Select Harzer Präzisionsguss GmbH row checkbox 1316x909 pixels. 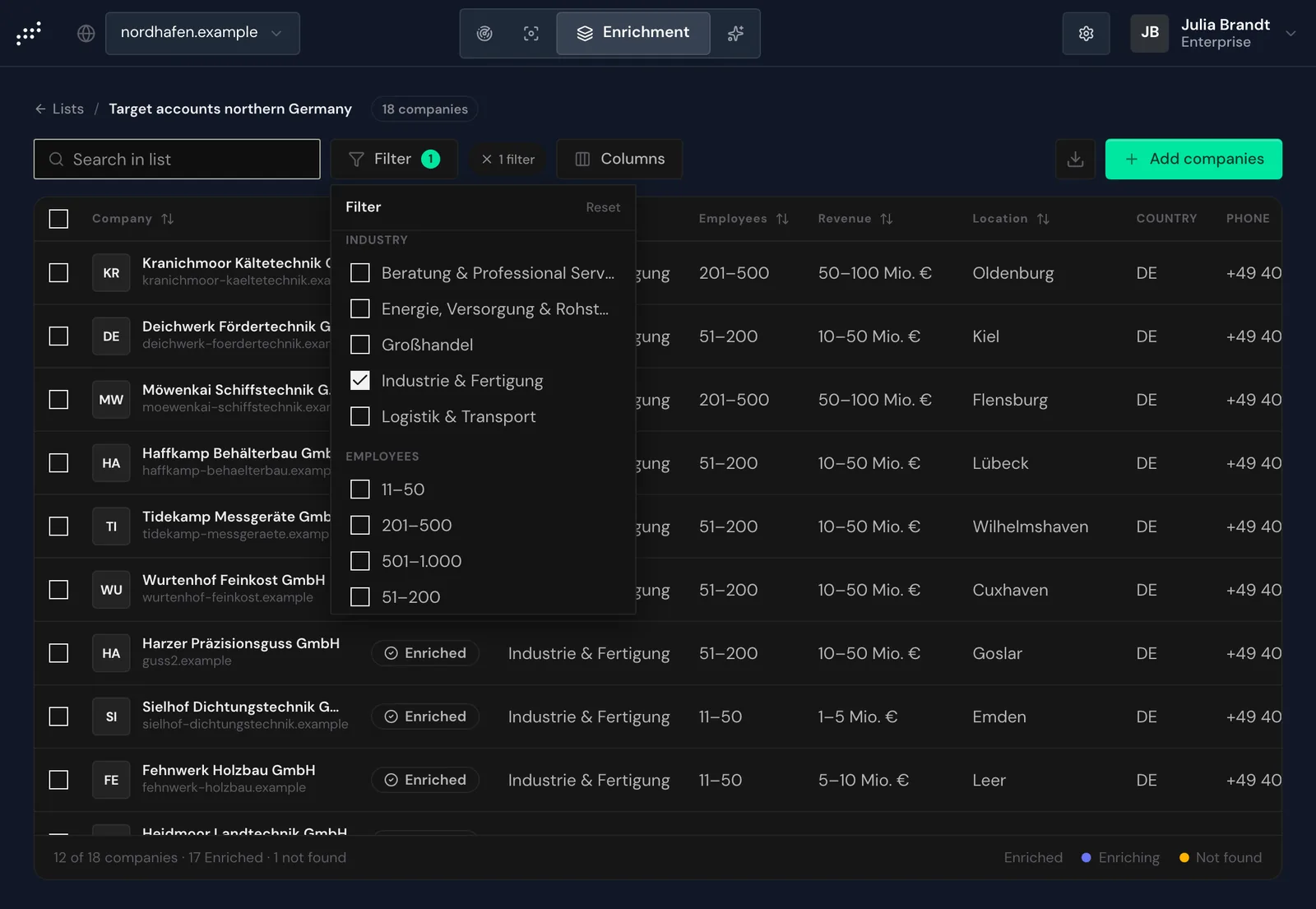[x=58, y=653]
